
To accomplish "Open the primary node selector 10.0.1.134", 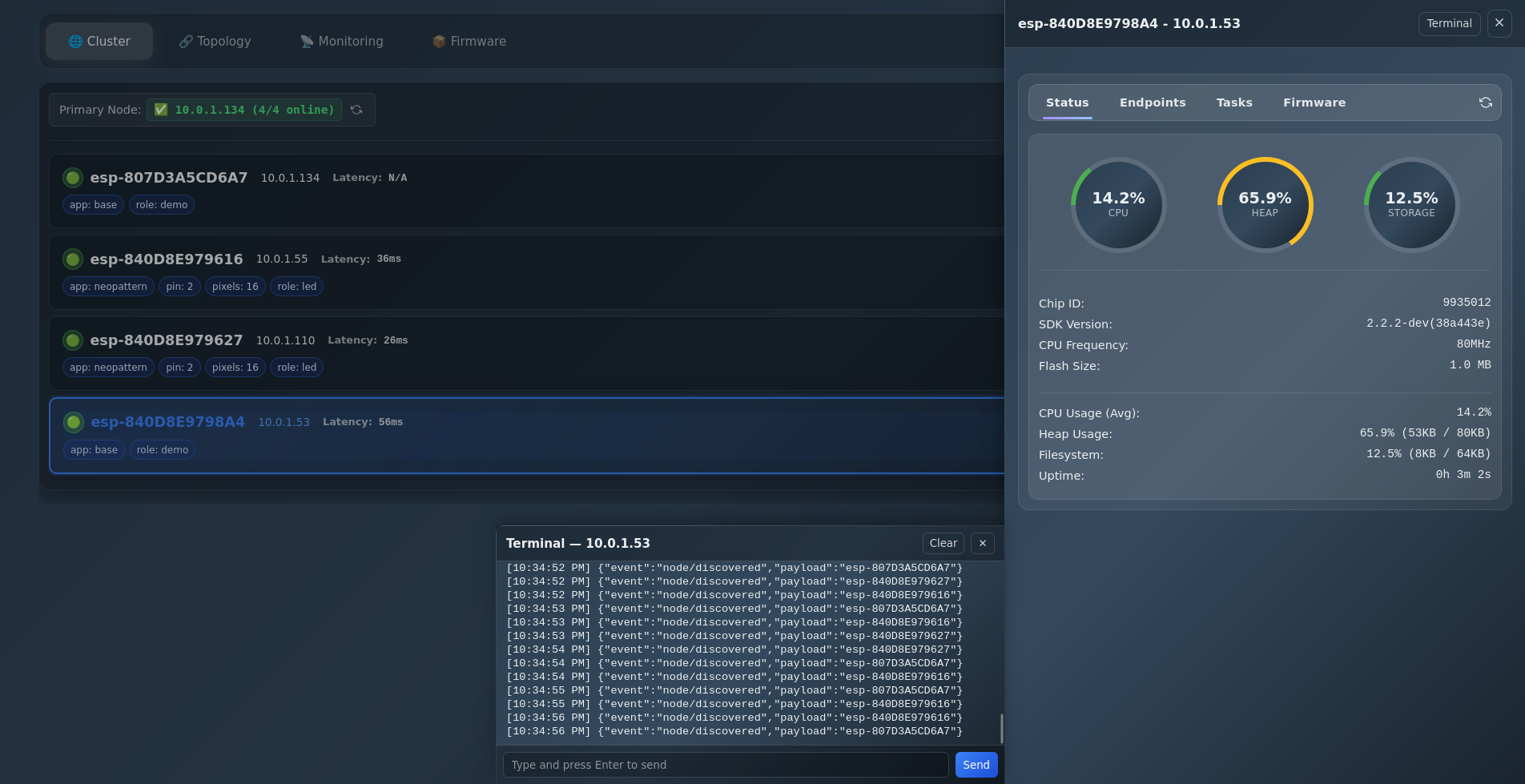I will [244, 110].
